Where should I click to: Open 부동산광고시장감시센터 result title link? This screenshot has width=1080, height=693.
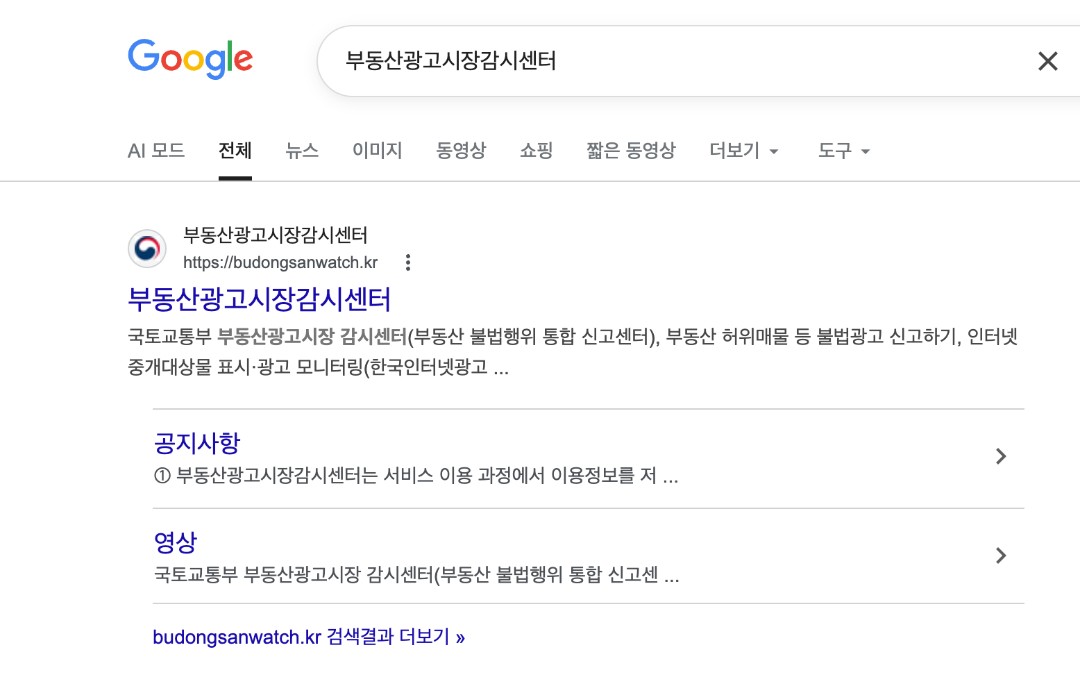pos(259,299)
